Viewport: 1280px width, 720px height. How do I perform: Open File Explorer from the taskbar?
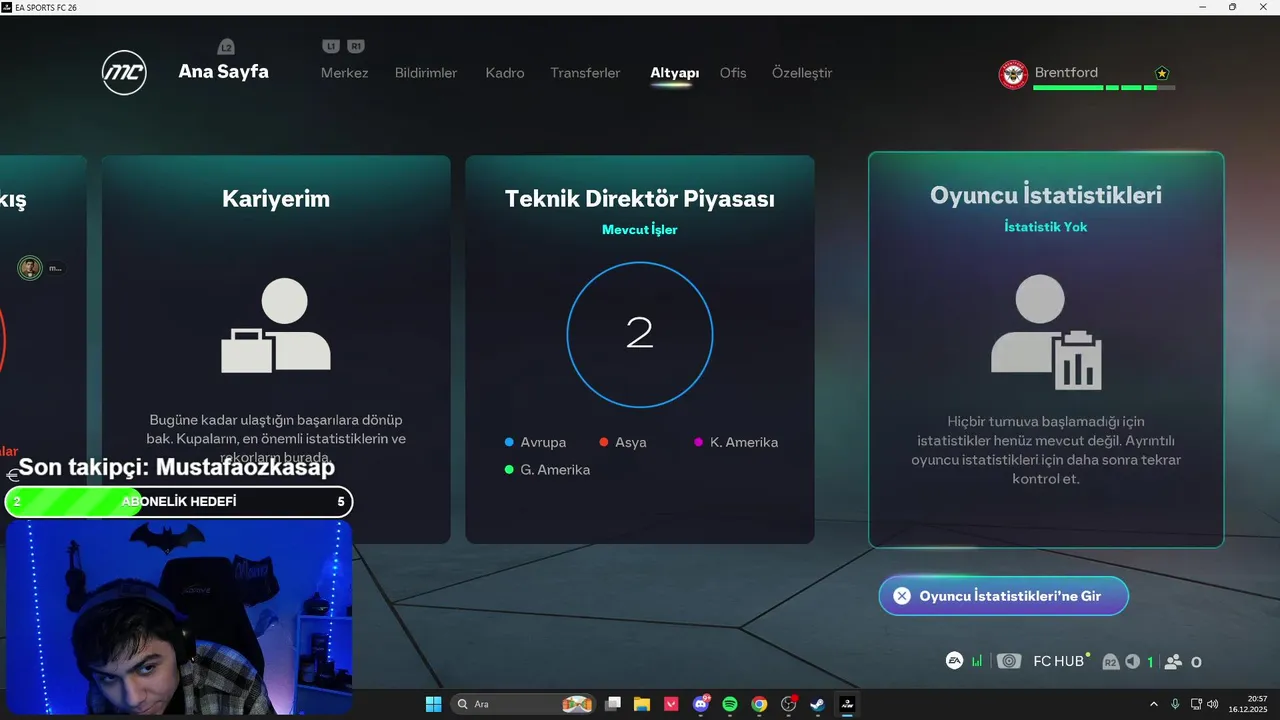pyautogui.click(x=642, y=704)
